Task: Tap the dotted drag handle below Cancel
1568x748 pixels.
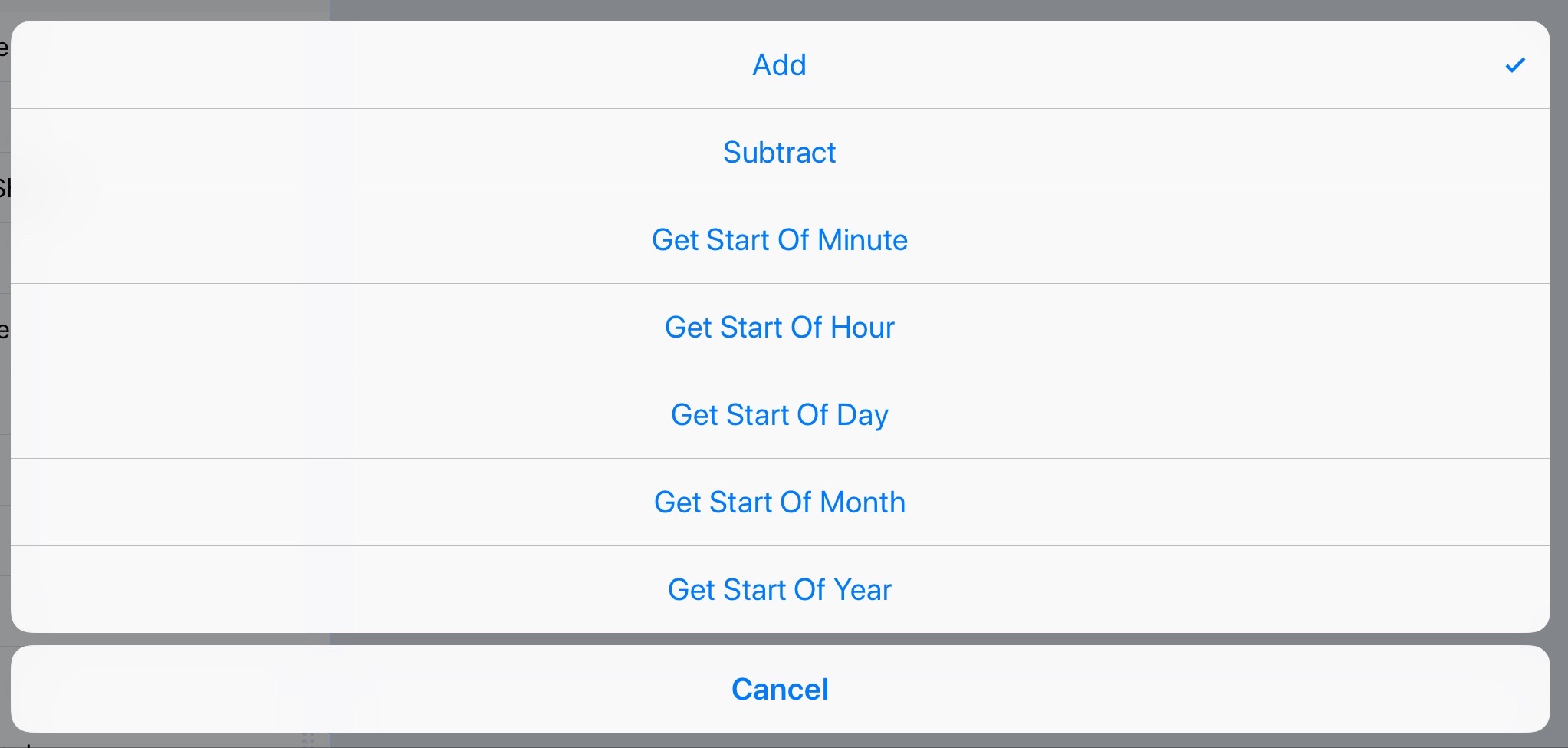Action: tap(308, 740)
